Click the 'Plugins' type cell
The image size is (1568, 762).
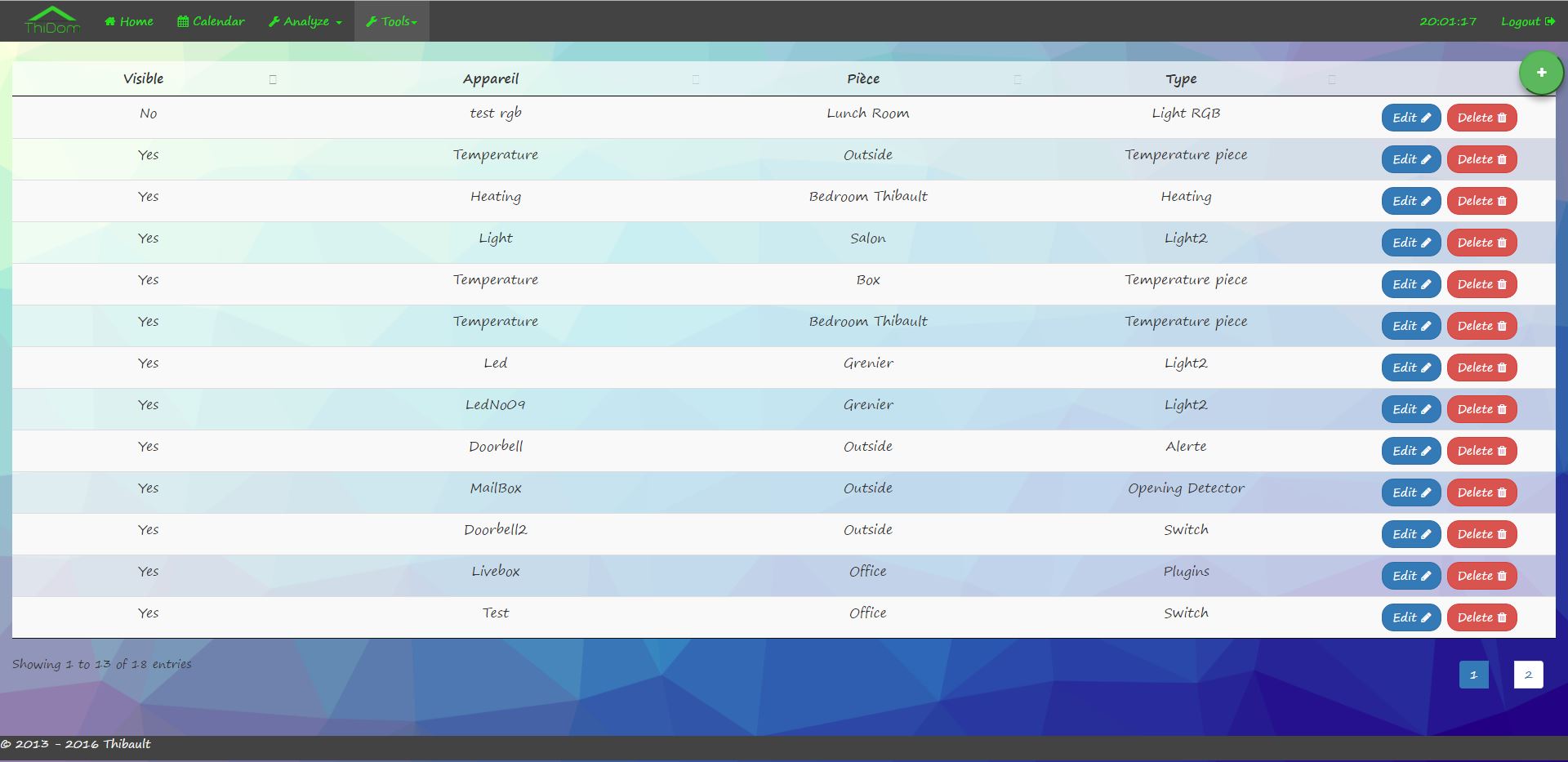[1186, 572]
